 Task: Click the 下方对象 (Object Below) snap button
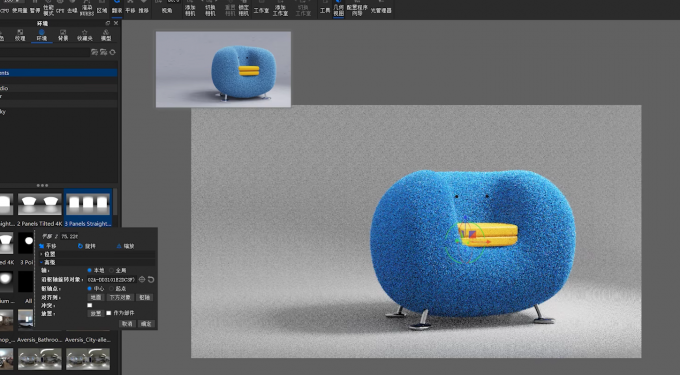[120, 297]
